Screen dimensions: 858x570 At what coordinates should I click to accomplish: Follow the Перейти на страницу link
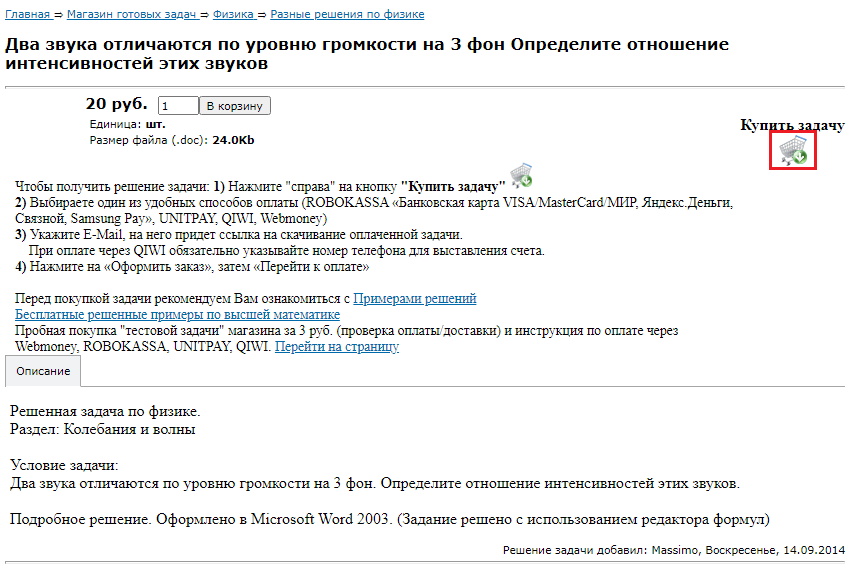point(337,347)
